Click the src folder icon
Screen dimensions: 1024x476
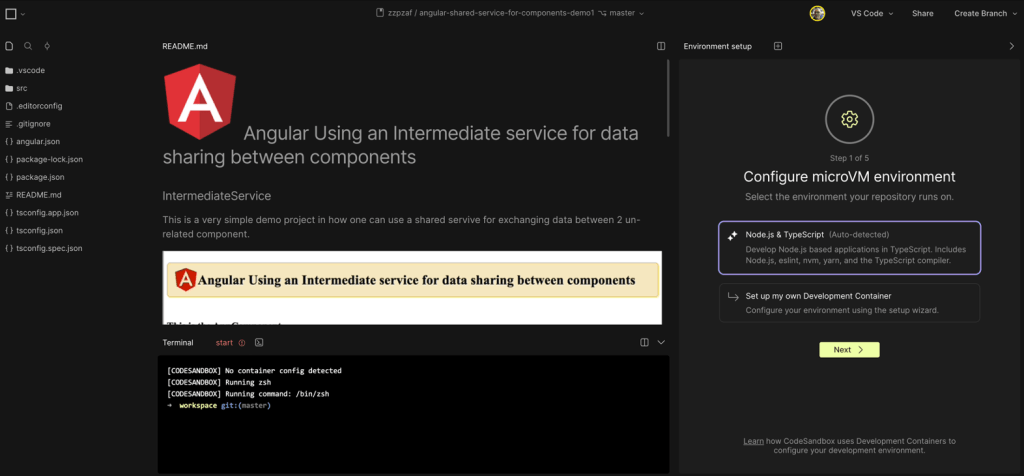point(9,88)
